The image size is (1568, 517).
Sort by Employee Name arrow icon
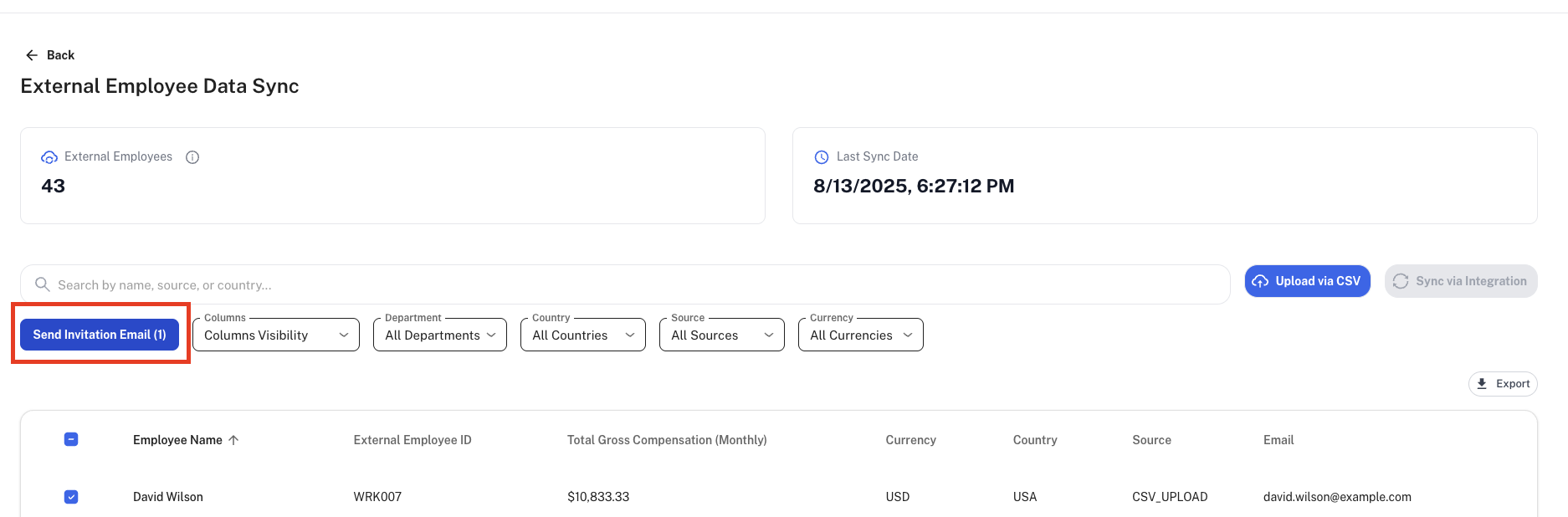233,440
